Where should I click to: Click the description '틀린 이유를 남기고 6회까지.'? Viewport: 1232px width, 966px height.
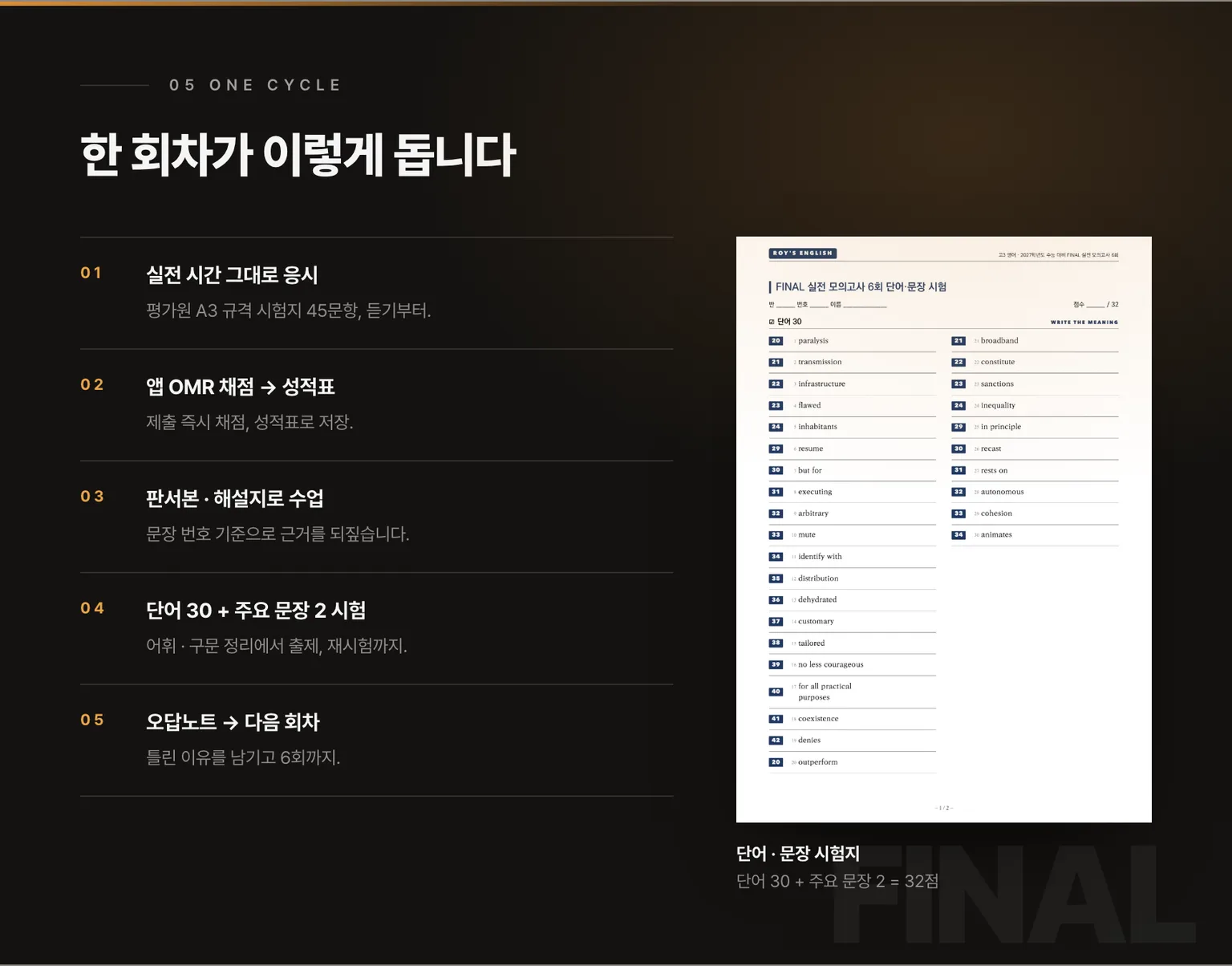click(243, 757)
